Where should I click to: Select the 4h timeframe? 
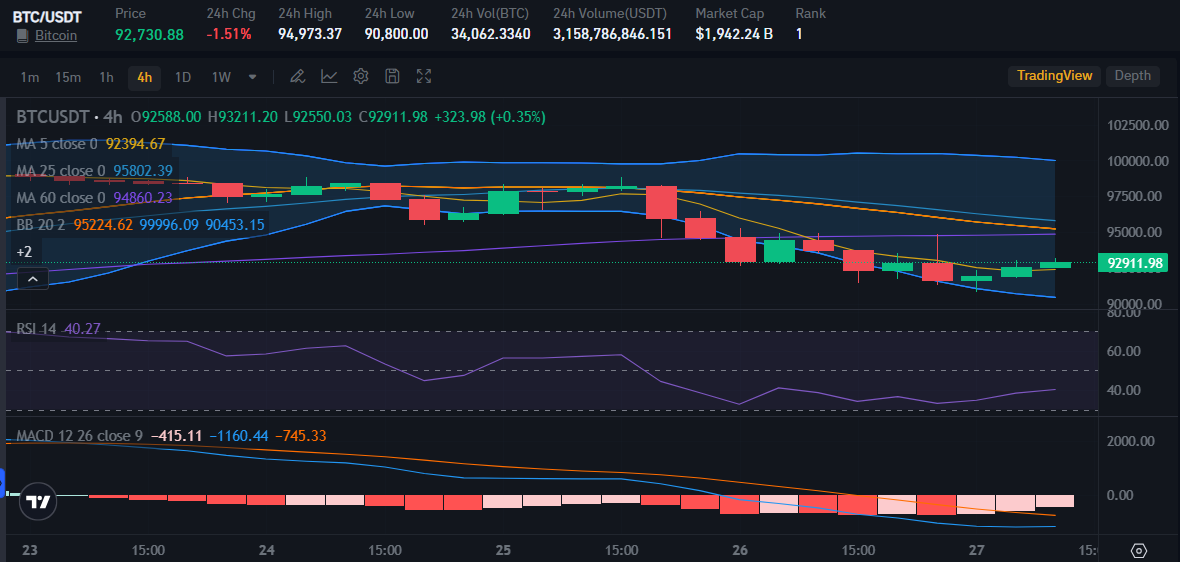(144, 77)
